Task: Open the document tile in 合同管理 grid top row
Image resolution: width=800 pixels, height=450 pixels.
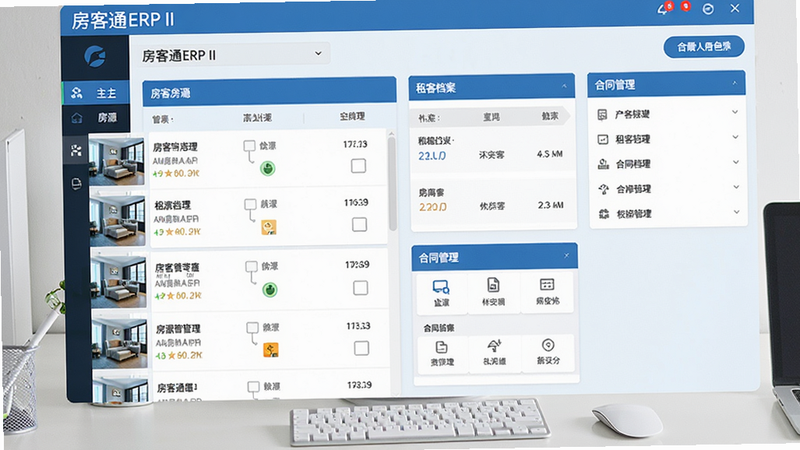Action: pyautogui.click(x=493, y=292)
